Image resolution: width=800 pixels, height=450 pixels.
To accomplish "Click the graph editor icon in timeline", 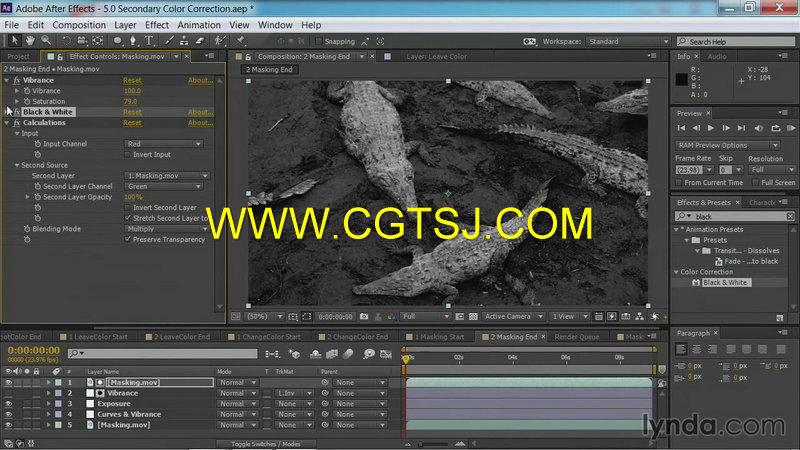I will click(x=386, y=354).
